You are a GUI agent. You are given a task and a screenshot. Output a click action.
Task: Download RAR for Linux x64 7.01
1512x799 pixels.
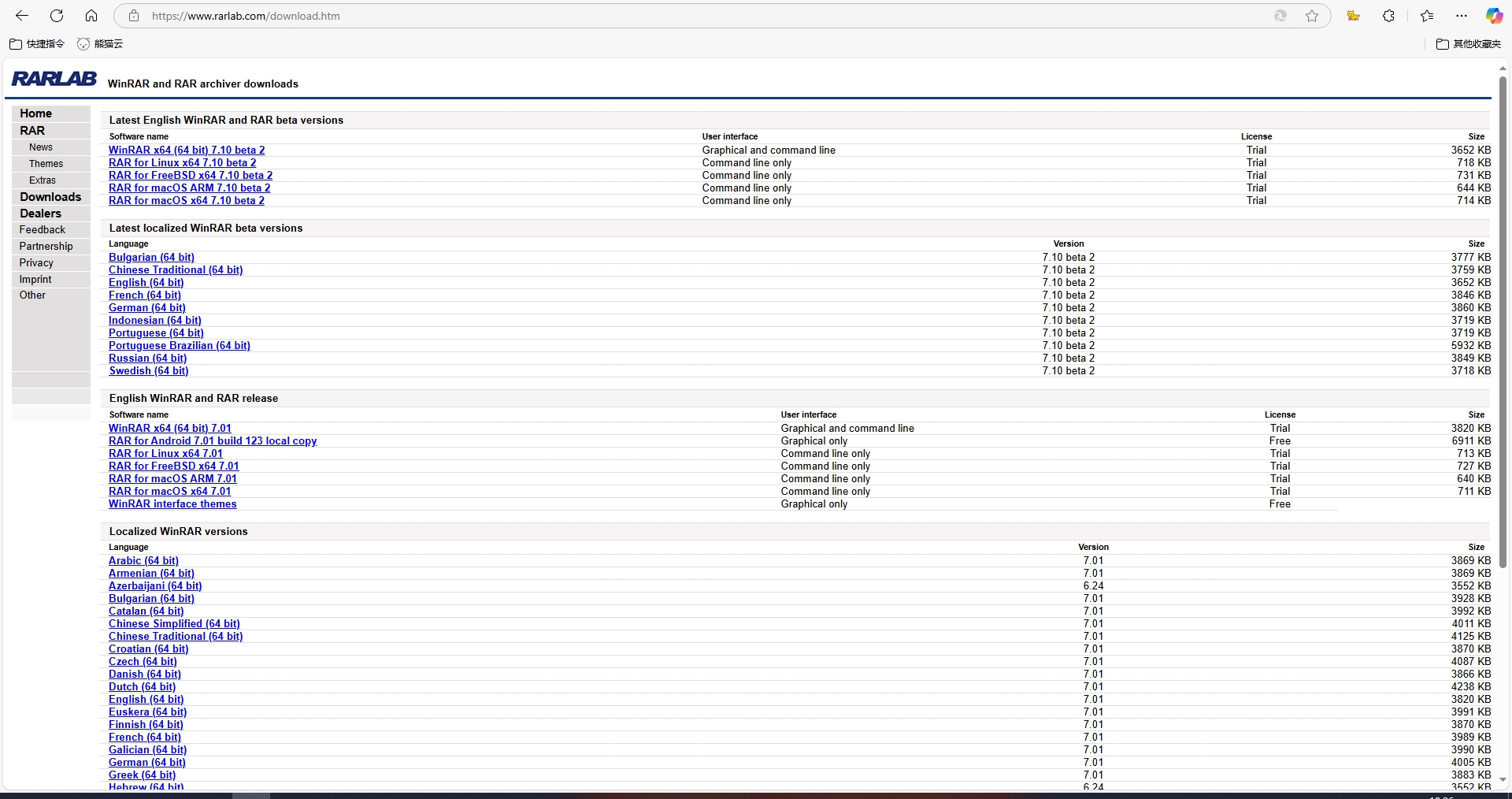pos(165,454)
